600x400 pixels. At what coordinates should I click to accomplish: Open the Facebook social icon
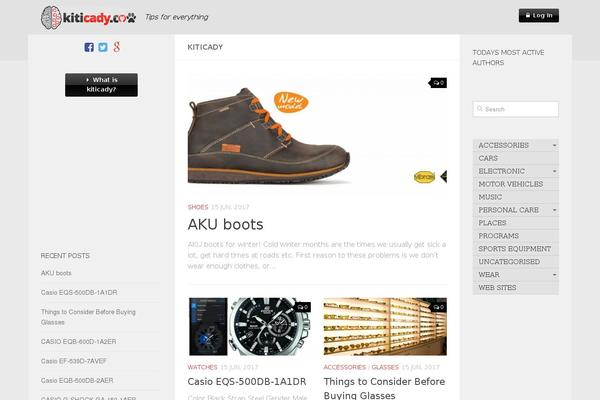pos(89,47)
